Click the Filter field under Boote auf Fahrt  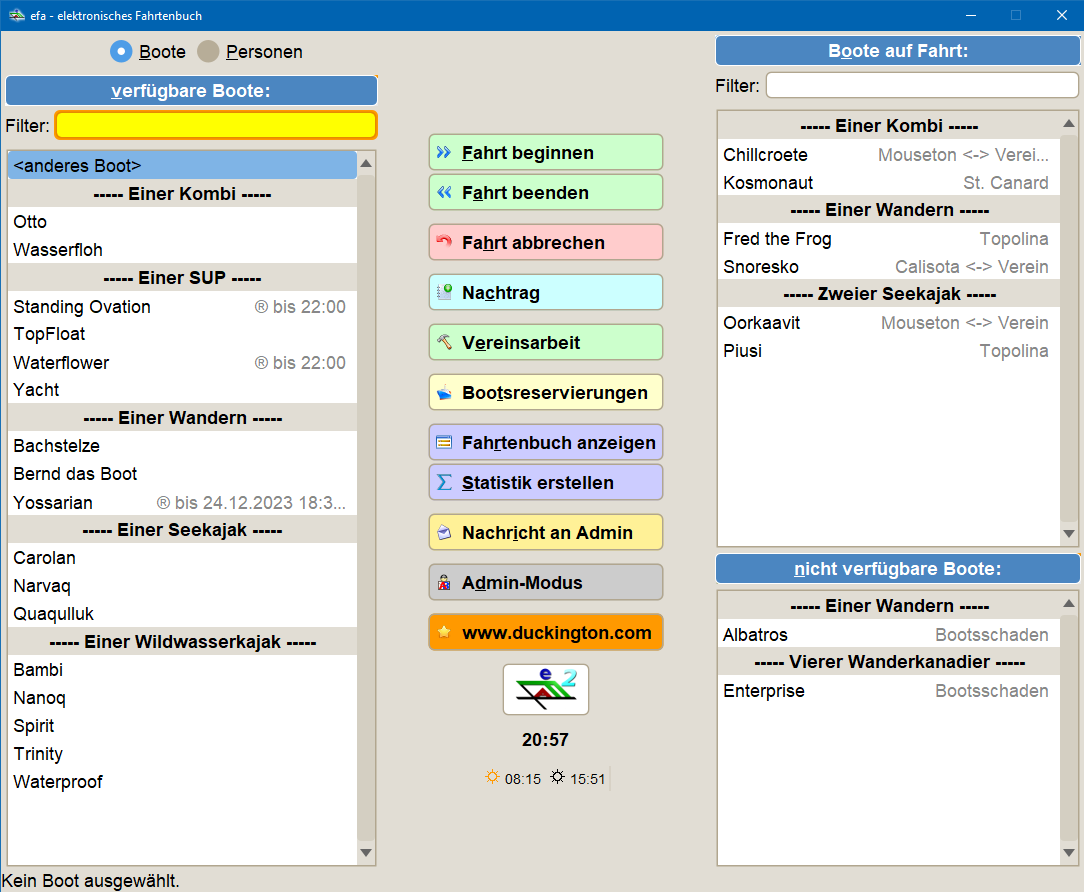[x=922, y=86]
